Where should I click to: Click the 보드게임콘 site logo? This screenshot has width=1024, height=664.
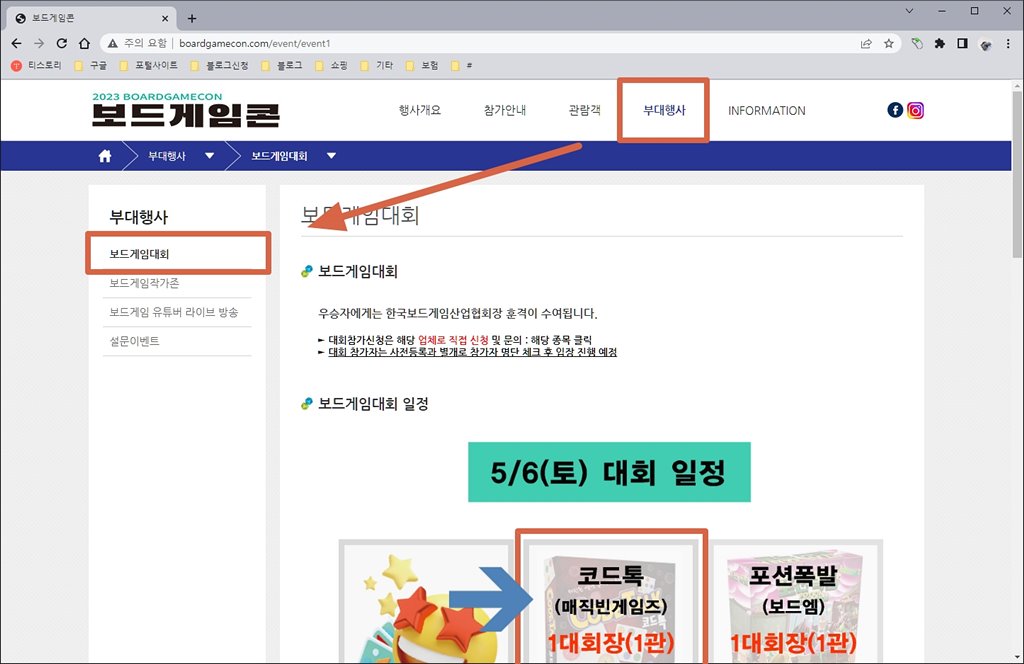pyautogui.click(x=185, y=110)
